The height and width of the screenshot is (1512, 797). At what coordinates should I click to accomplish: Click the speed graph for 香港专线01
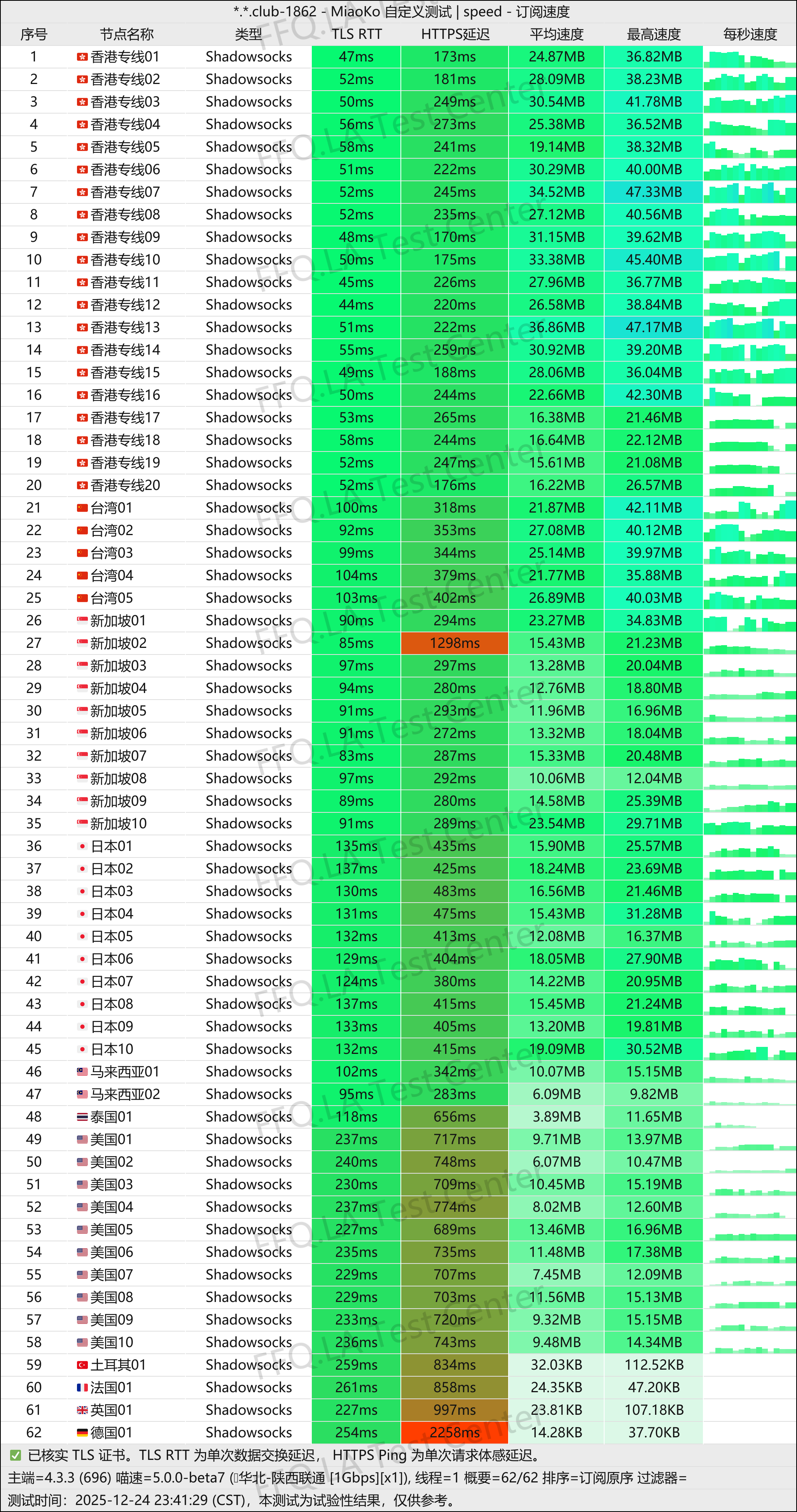(x=750, y=58)
